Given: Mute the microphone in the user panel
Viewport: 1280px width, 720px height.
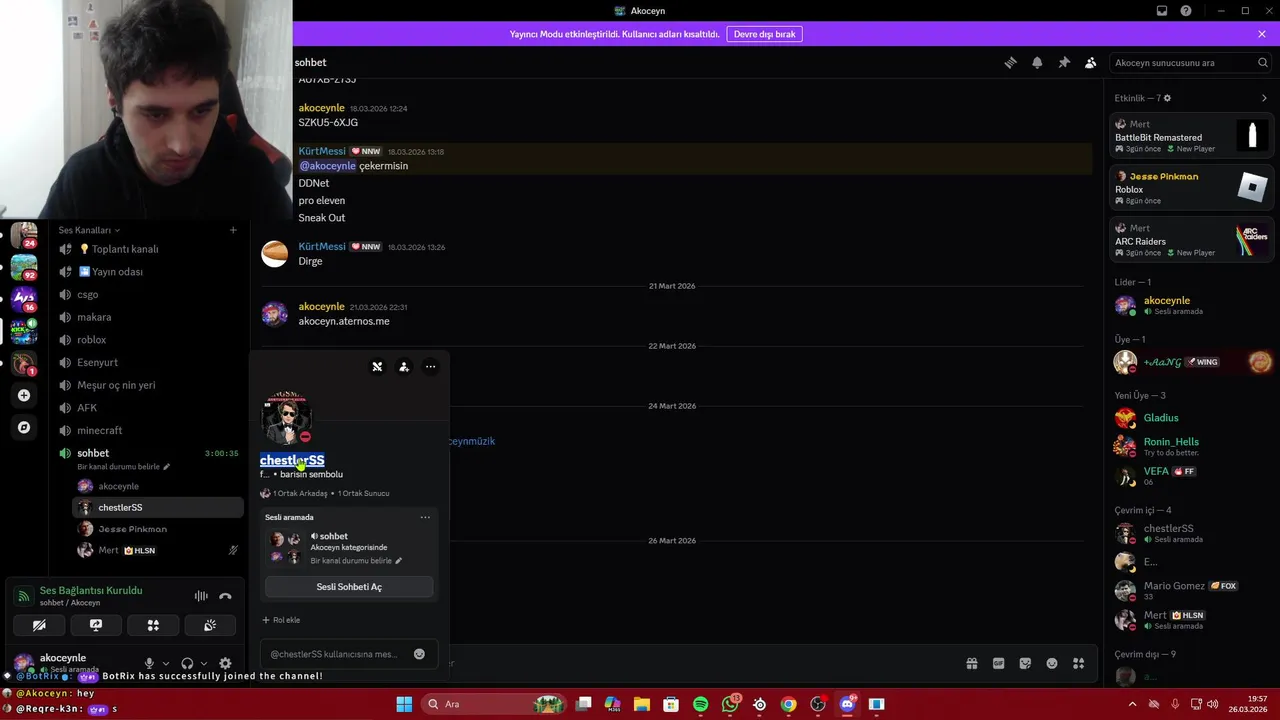Looking at the screenshot, I should [149, 663].
